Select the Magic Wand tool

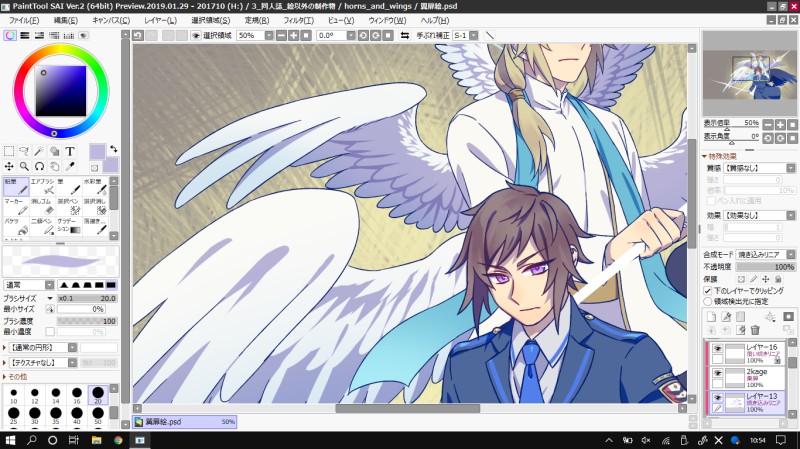pos(39,151)
